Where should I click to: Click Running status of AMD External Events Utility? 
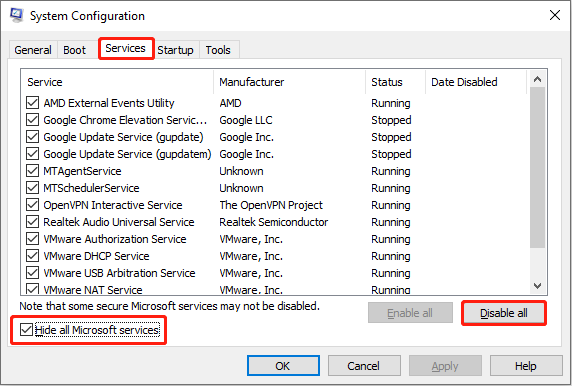pyautogui.click(x=391, y=103)
